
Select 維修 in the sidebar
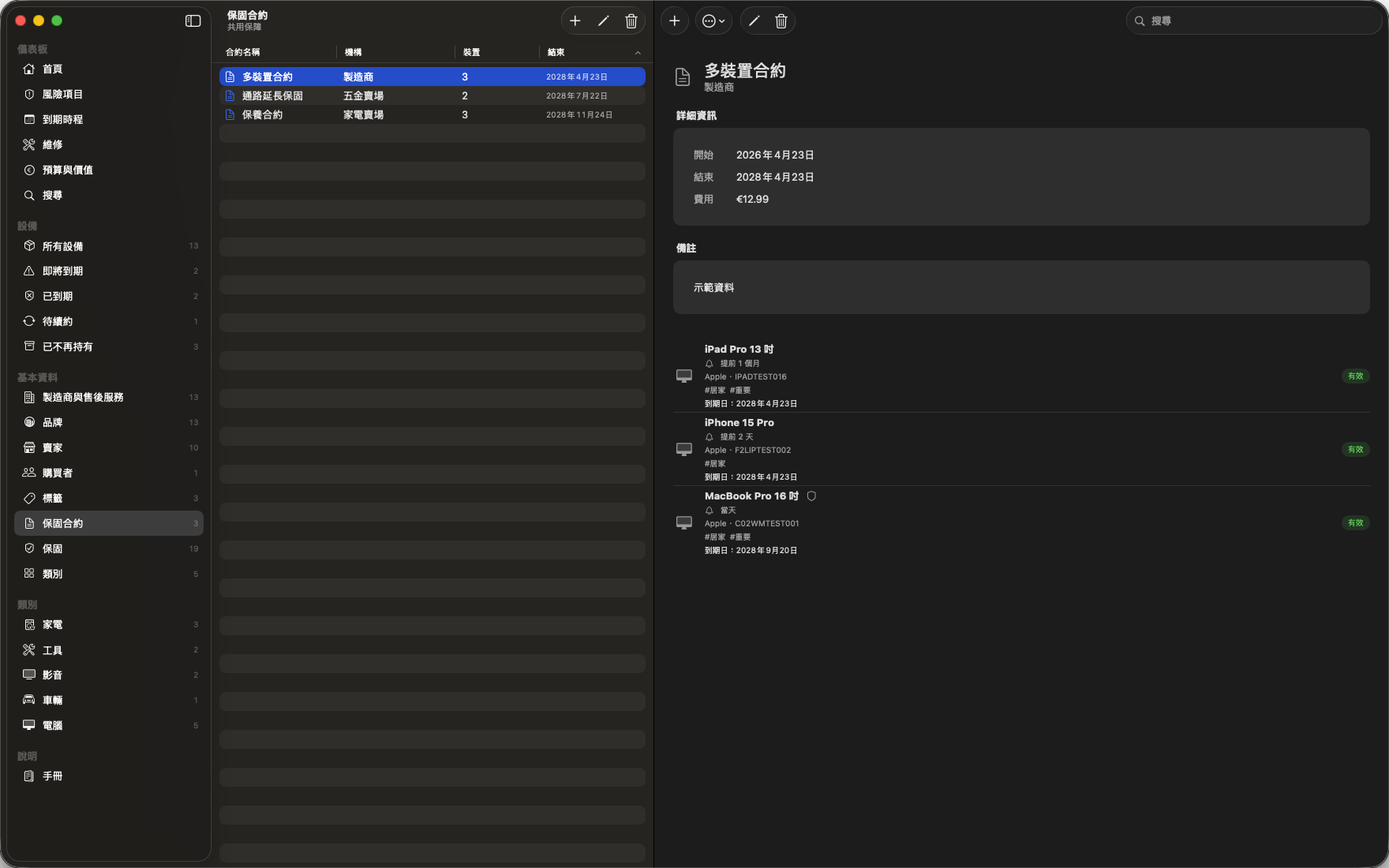(109, 145)
